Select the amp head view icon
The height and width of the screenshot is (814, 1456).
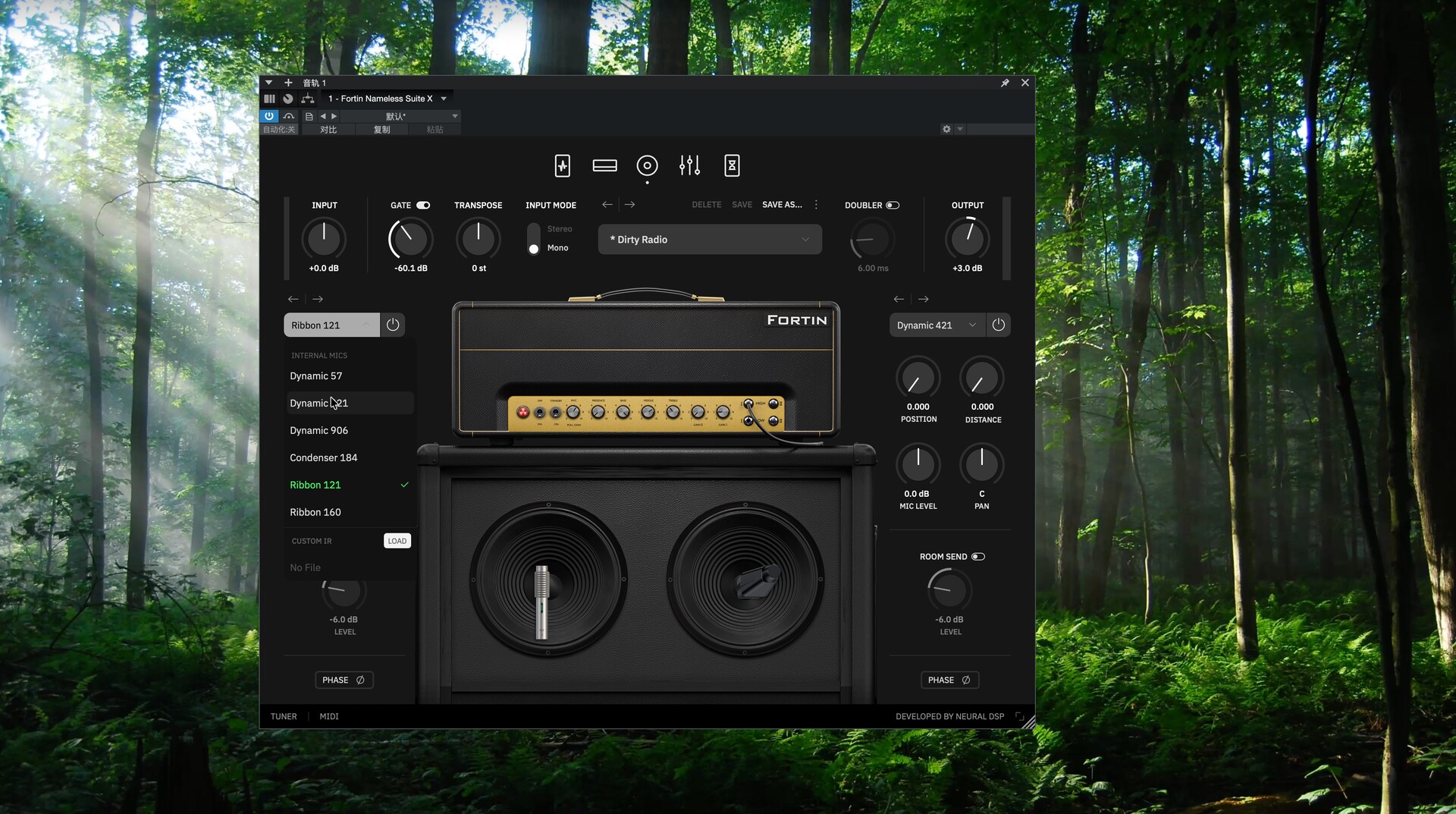604,165
